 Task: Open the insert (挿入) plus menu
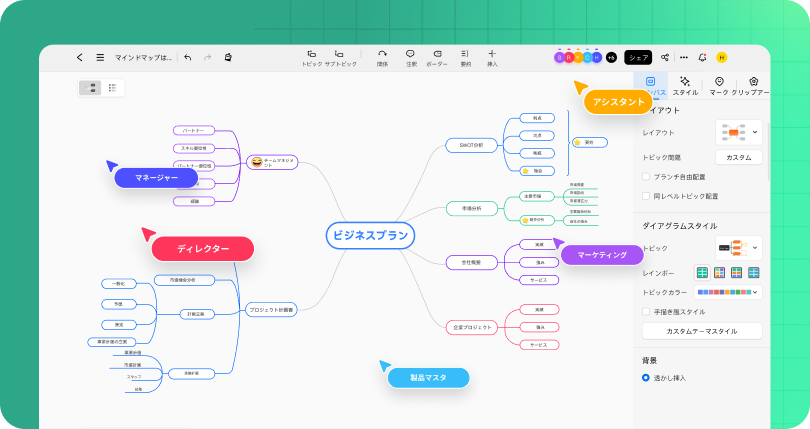491,57
